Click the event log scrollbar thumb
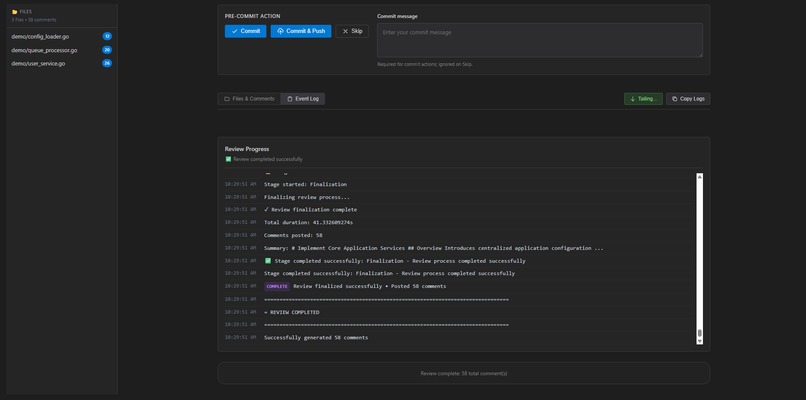Viewport: 806px width, 400px height. pyautogui.click(x=700, y=333)
